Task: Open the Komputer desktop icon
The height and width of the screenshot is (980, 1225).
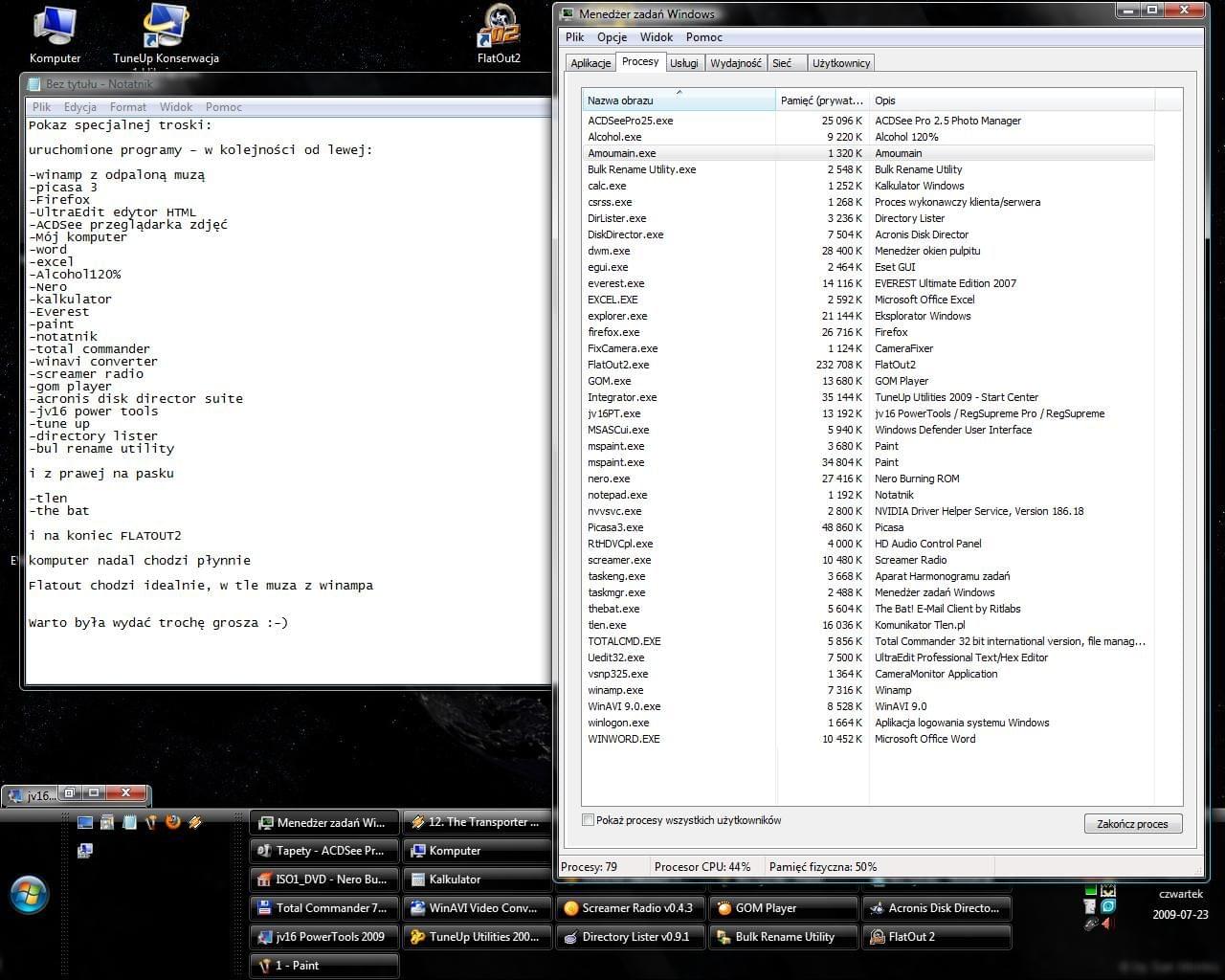Action: (55, 34)
